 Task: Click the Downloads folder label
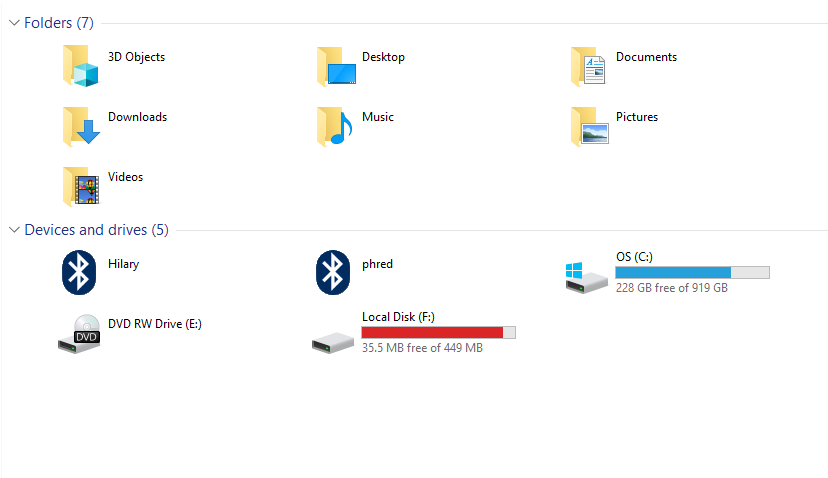click(x=137, y=117)
